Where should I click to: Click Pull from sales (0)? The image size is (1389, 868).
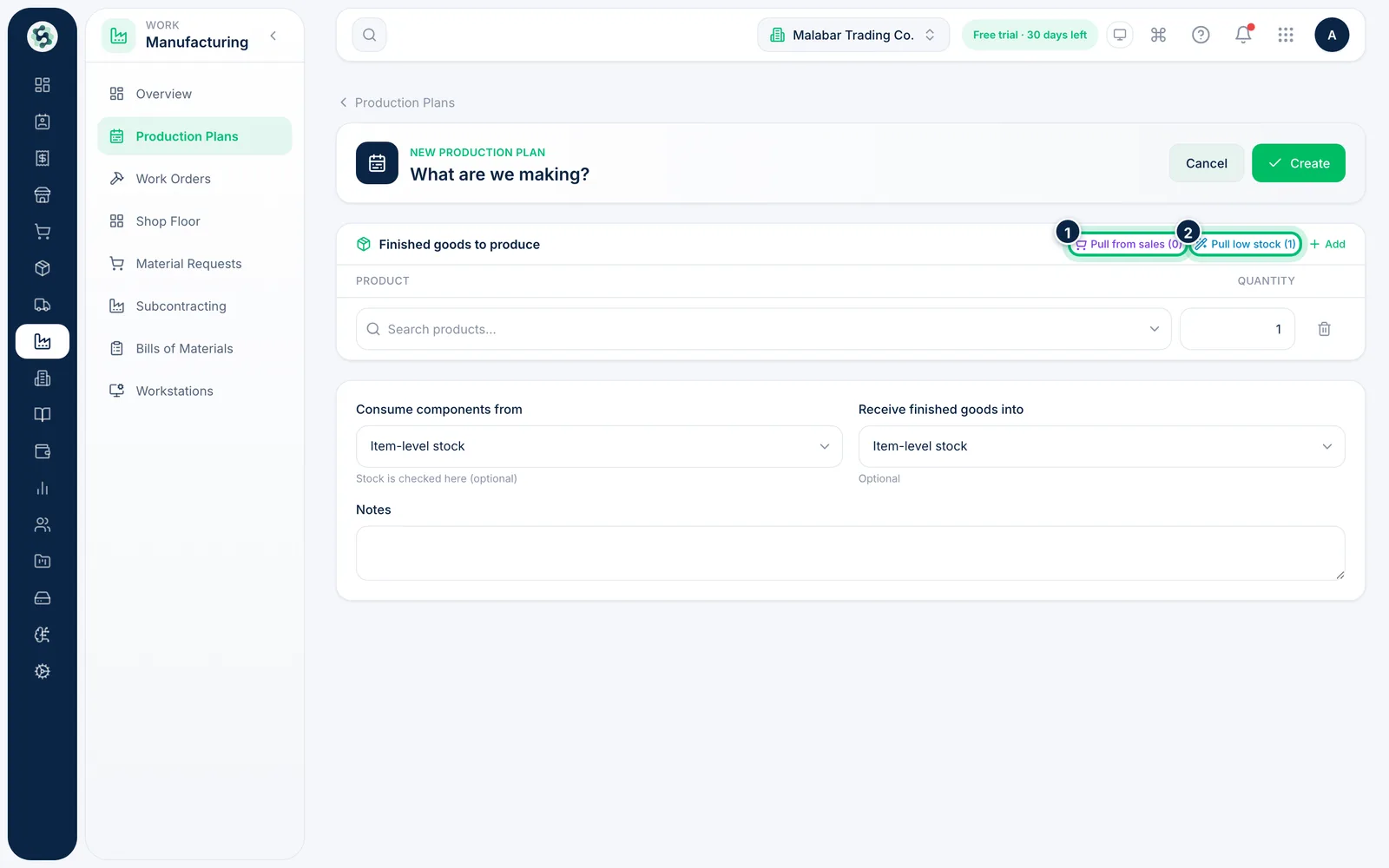(x=1128, y=244)
